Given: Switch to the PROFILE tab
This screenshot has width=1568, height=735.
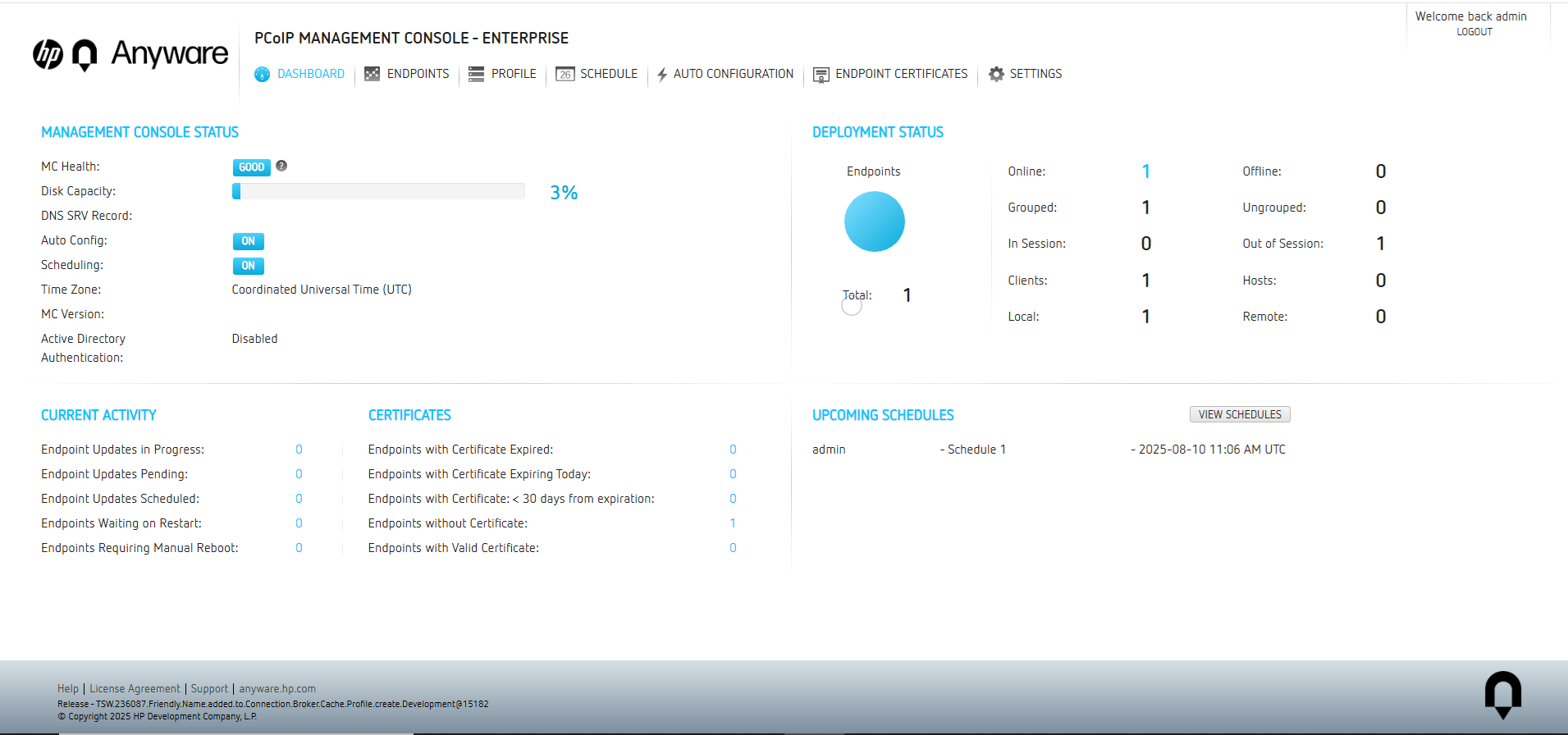Looking at the screenshot, I should click(514, 74).
